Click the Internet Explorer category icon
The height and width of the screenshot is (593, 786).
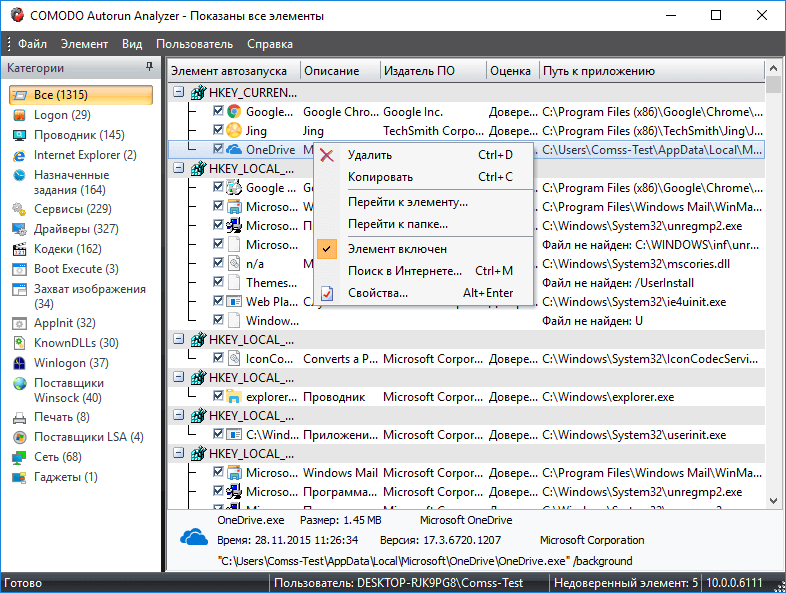(20, 155)
